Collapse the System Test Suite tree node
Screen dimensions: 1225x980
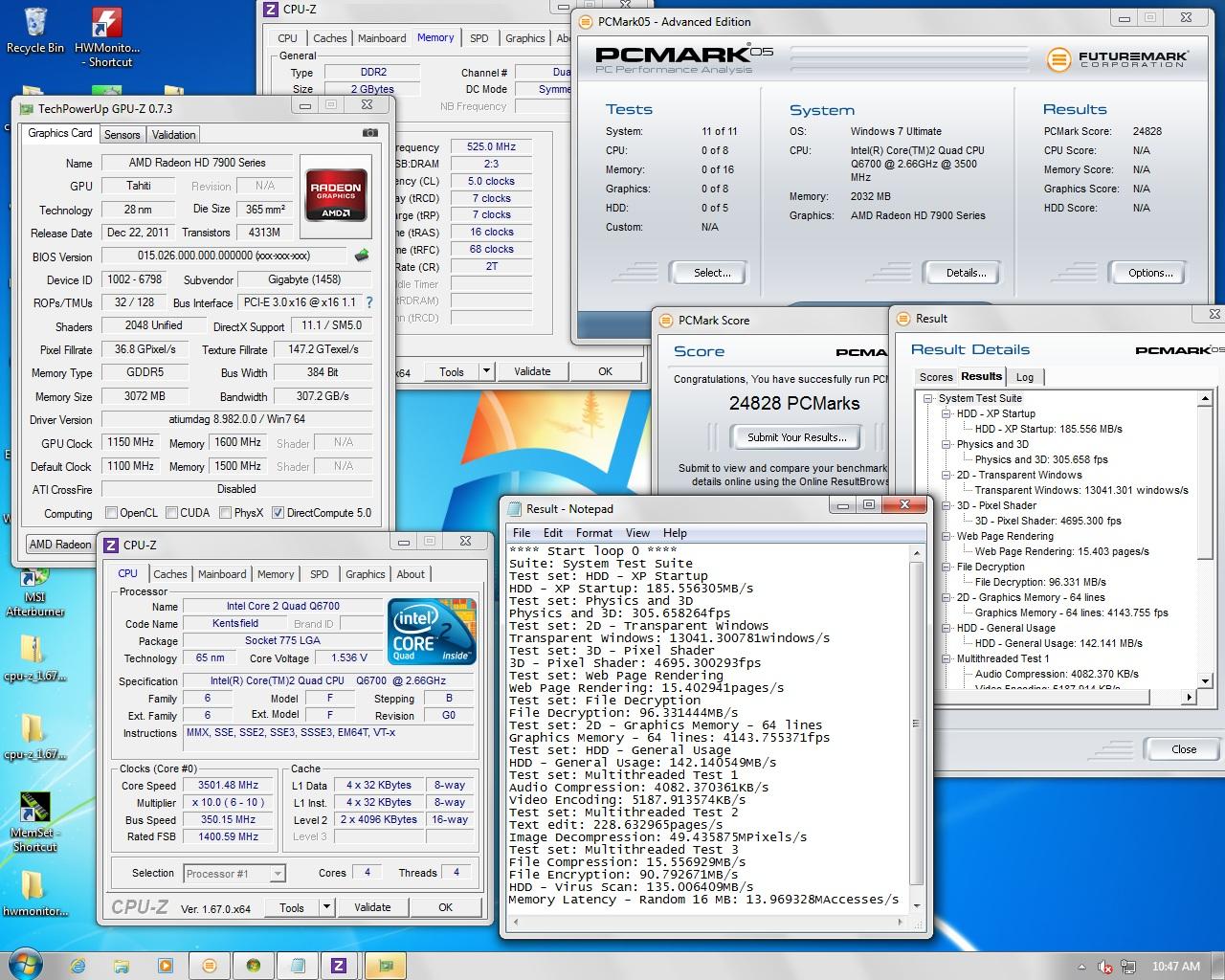928,398
